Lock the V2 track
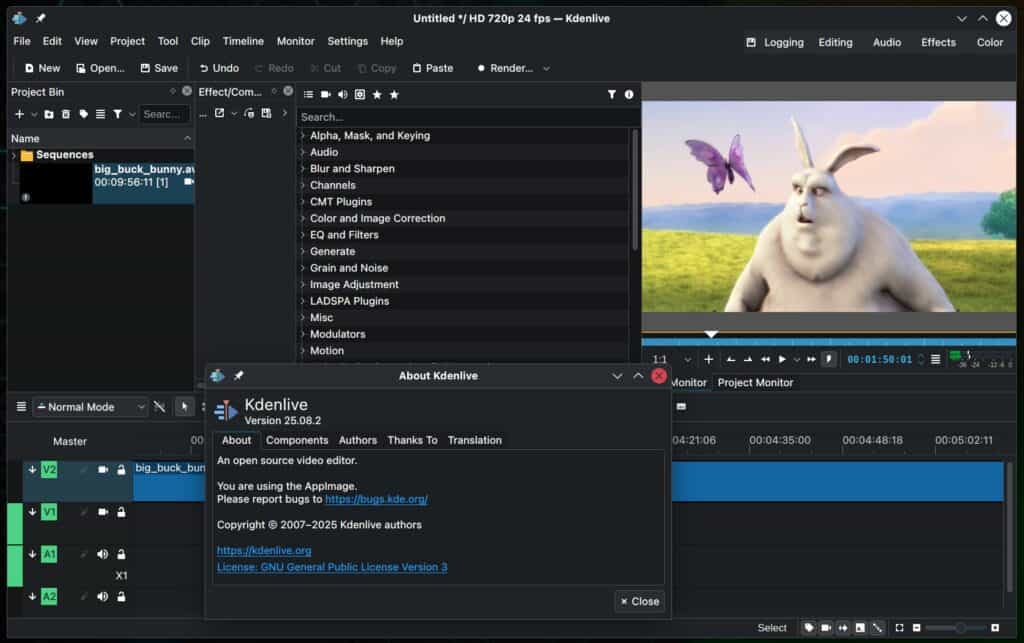 point(121,470)
